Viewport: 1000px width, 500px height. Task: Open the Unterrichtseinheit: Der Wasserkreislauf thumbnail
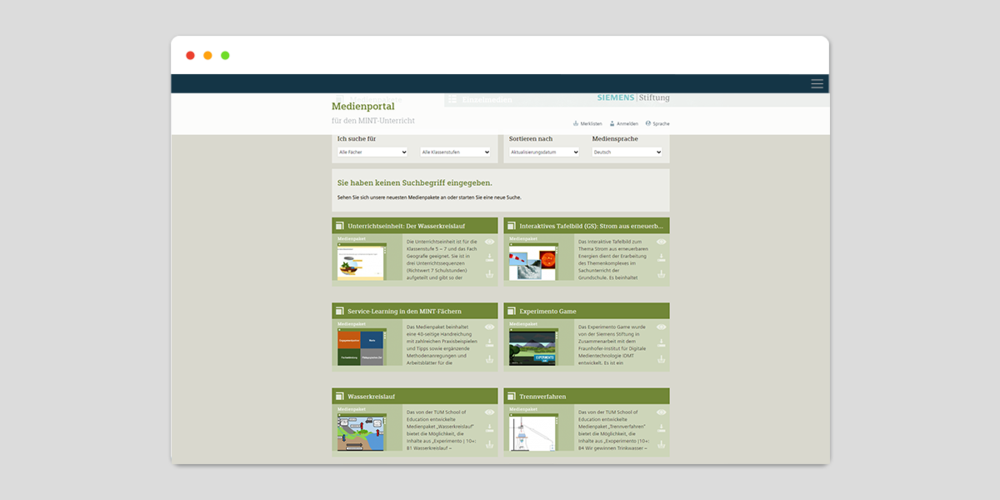(x=362, y=261)
